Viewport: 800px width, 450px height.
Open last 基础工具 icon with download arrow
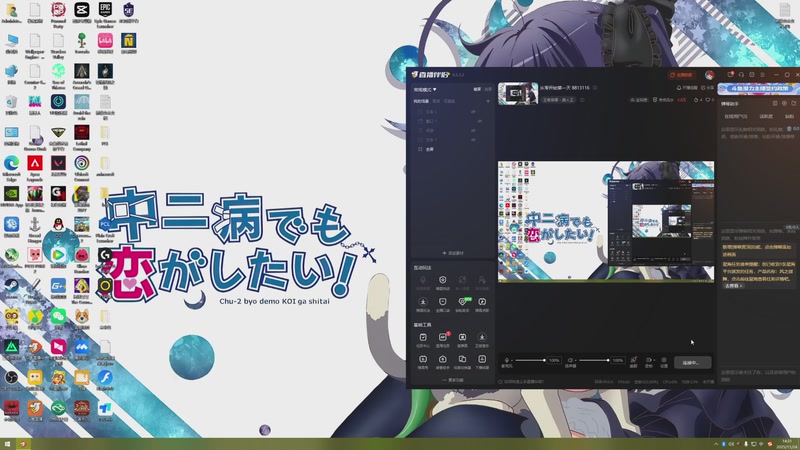[x=482, y=362]
